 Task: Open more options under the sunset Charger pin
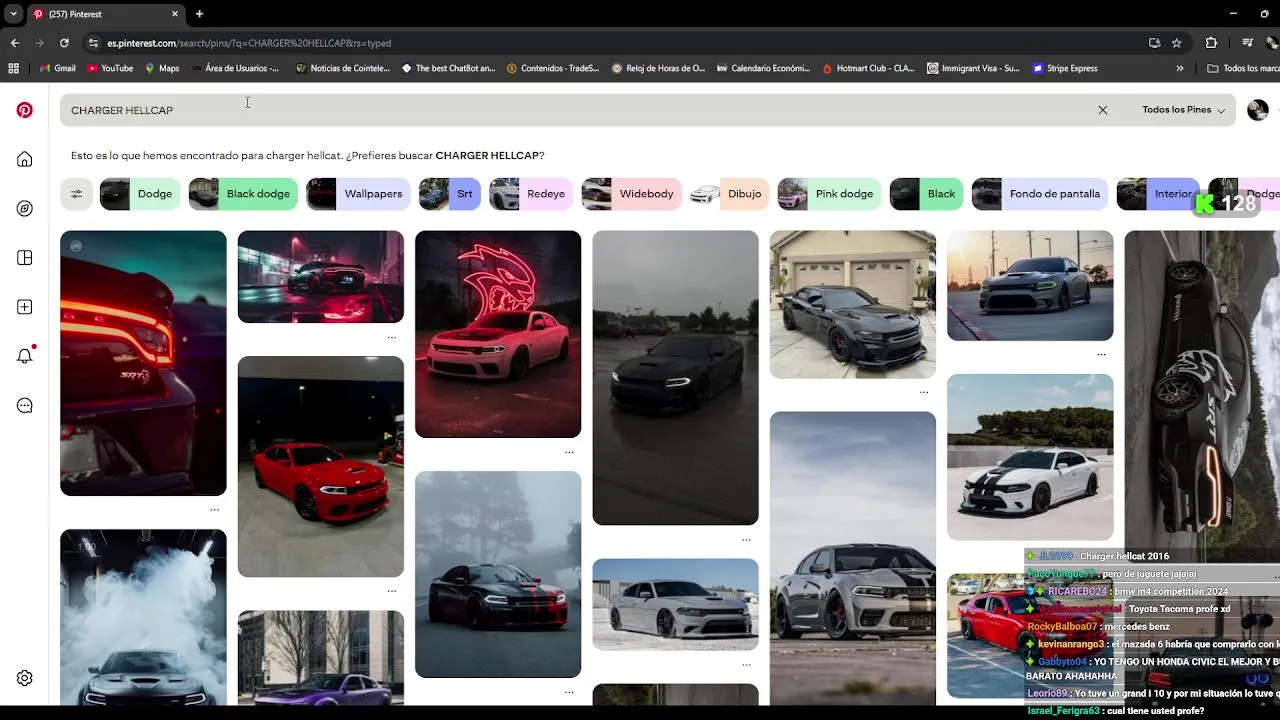[1101, 355]
